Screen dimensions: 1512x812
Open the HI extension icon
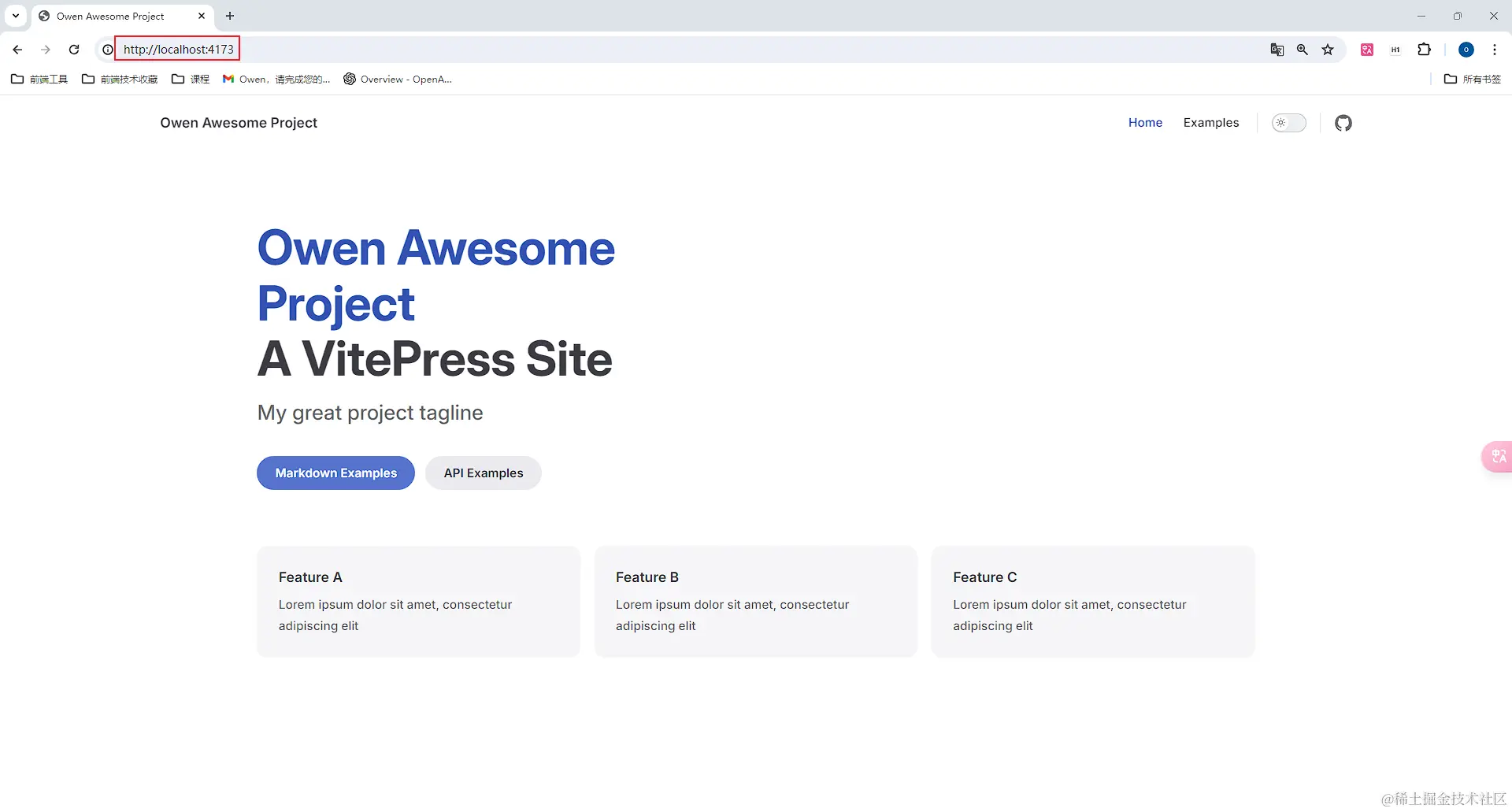[x=1395, y=50]
